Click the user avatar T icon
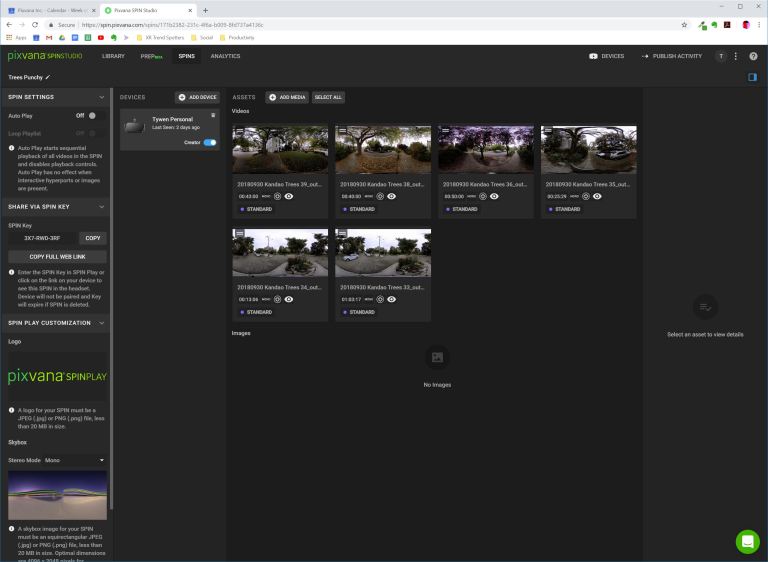 point(721,56)
